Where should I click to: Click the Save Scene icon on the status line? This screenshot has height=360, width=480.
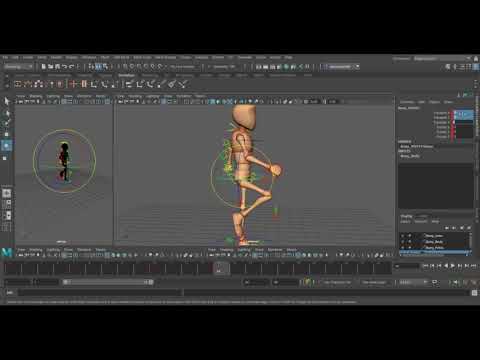(x=57, y=67)
